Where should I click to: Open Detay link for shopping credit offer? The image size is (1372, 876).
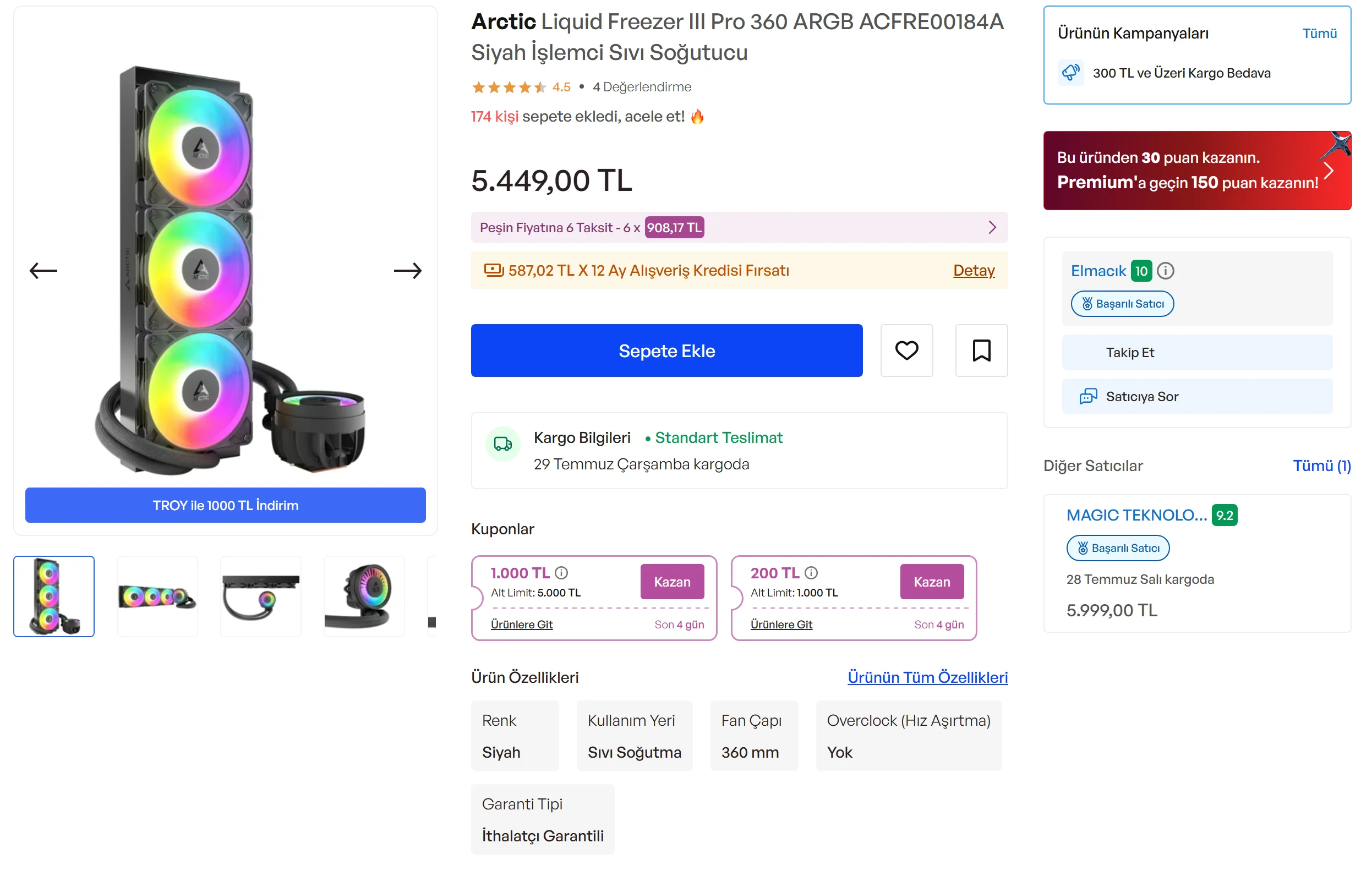[x=974, y=271]
